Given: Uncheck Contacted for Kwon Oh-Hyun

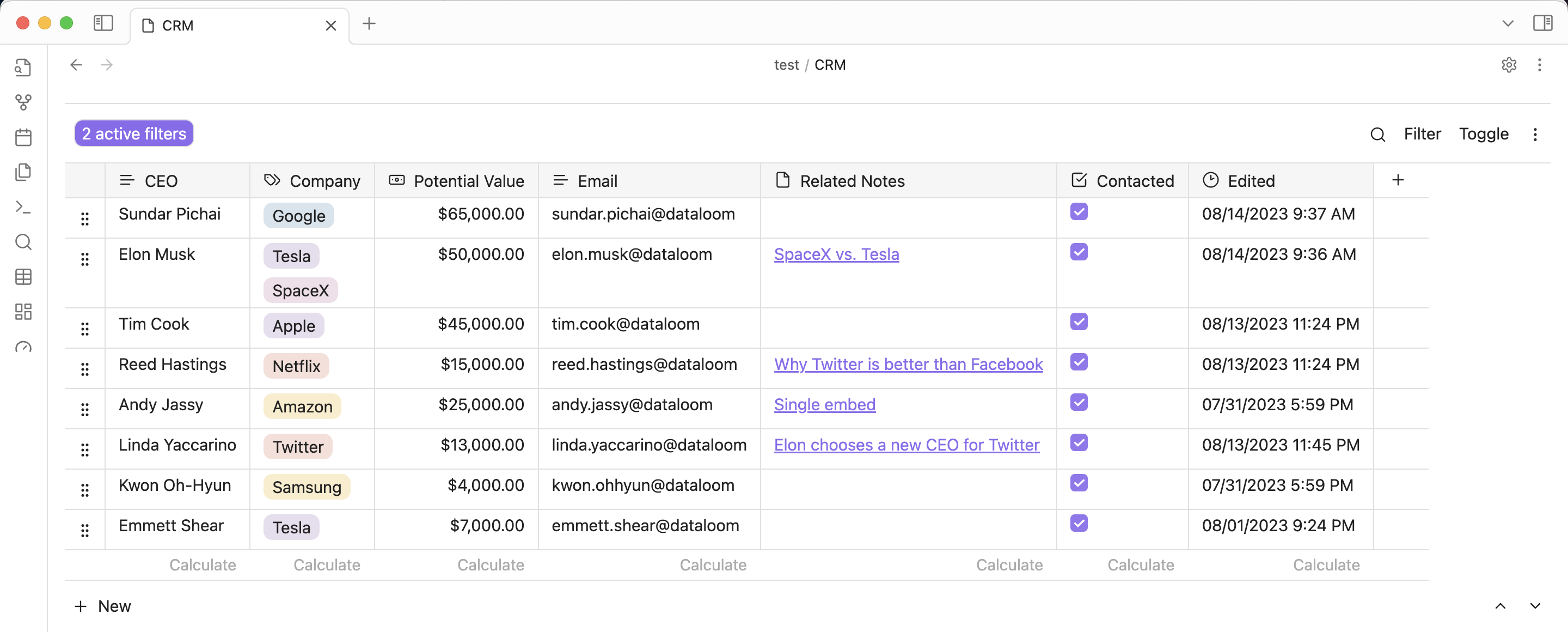Looking at the screenshot, I should 1079,483.
